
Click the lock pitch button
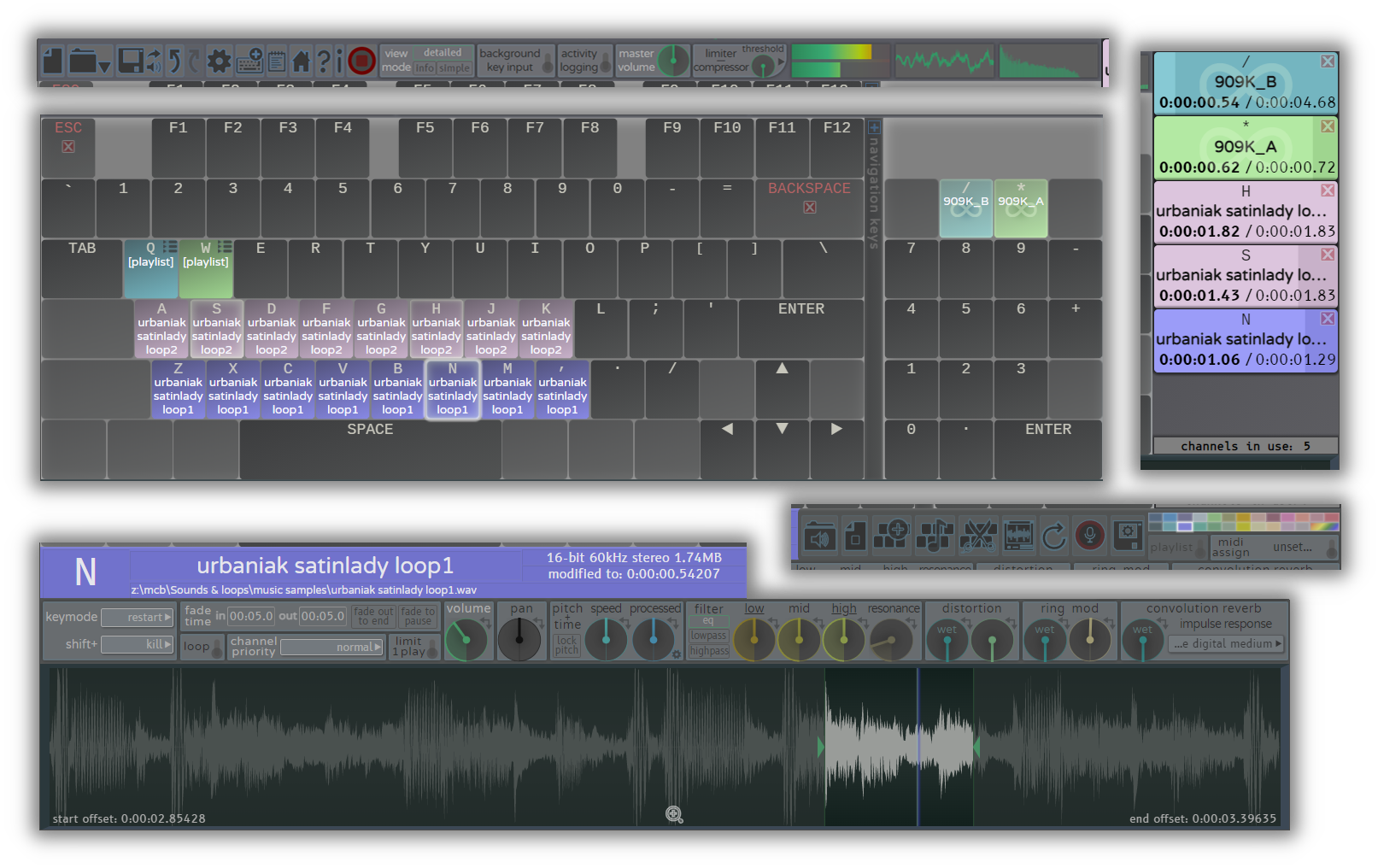[x=566, y=645]
